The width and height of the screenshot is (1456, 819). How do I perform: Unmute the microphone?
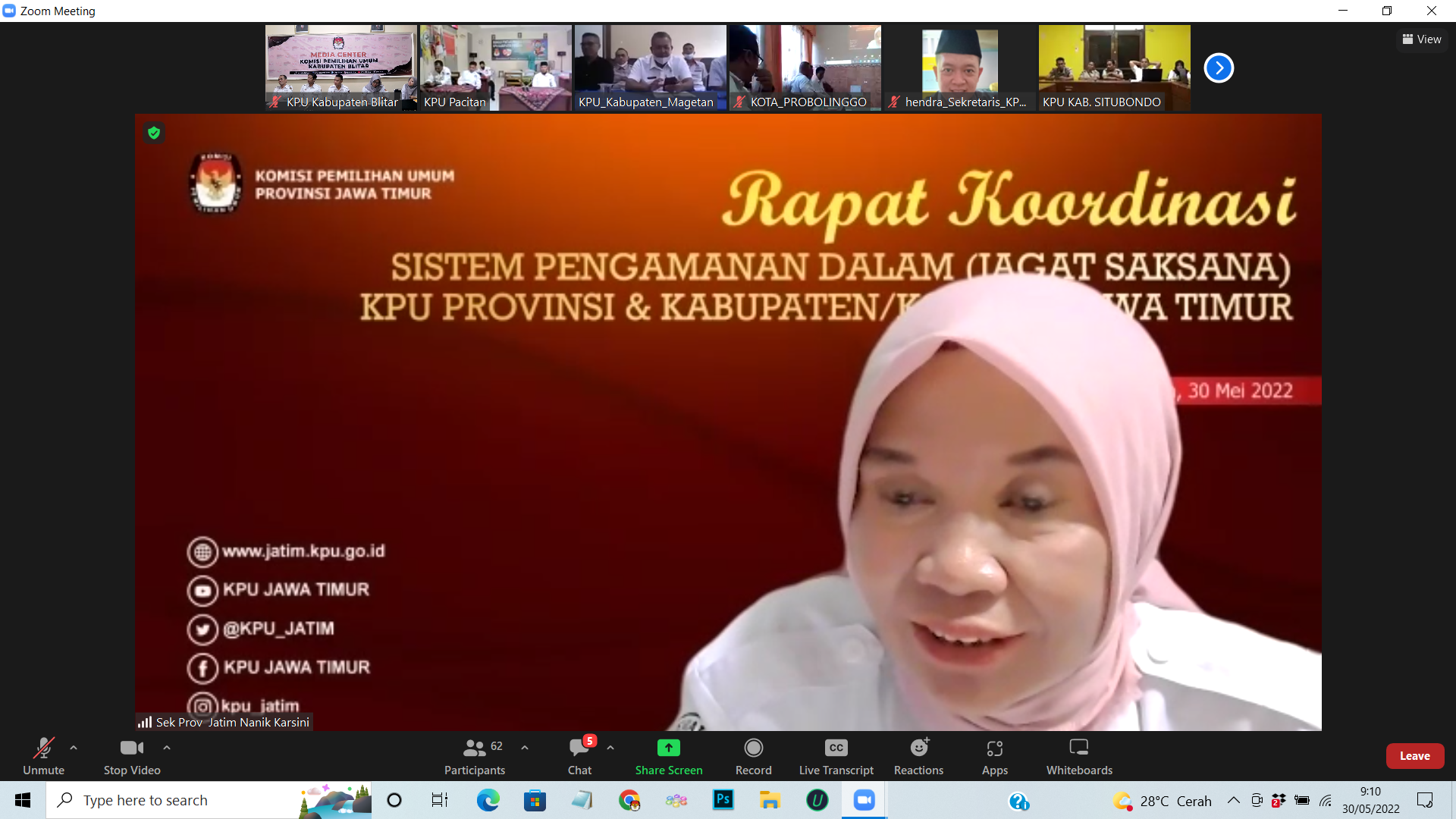point(43,755)
